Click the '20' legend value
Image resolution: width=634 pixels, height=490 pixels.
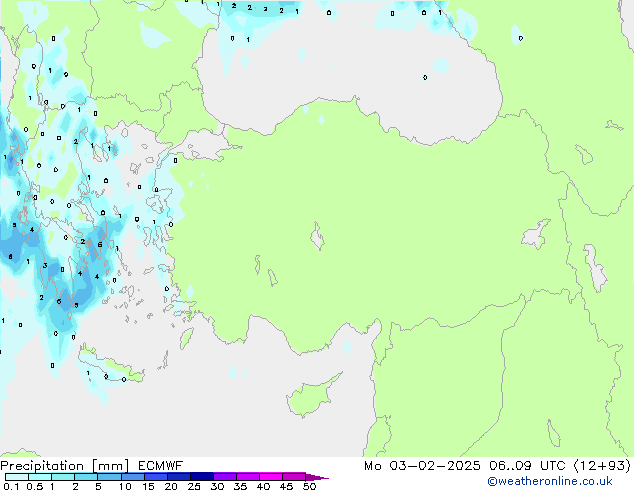(171, 486)
